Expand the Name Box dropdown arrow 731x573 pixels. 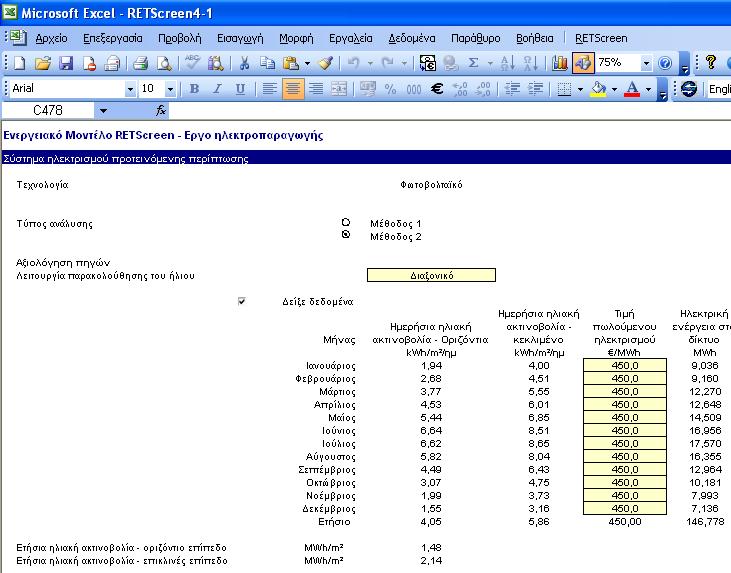point(103,110)
